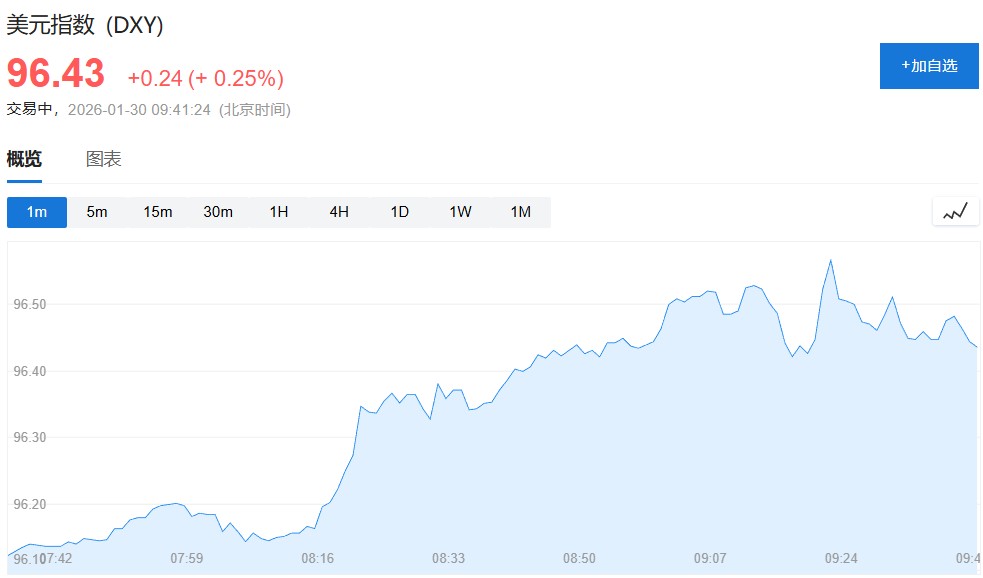983x578 pixels.
Task: Switch to the 概览 tab
Action: coord(24,159)
